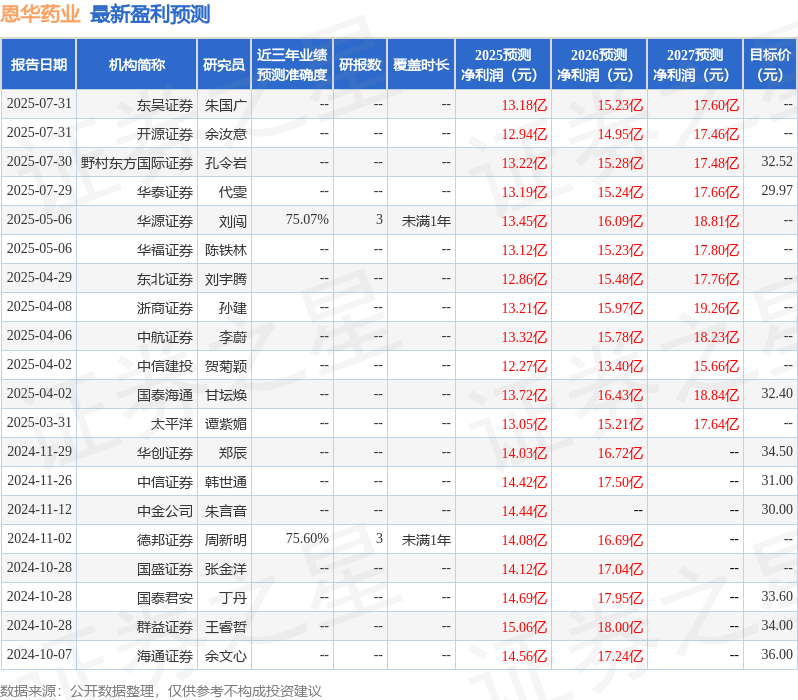Click the 2024-11-12 report date

(x=39, y=510)
